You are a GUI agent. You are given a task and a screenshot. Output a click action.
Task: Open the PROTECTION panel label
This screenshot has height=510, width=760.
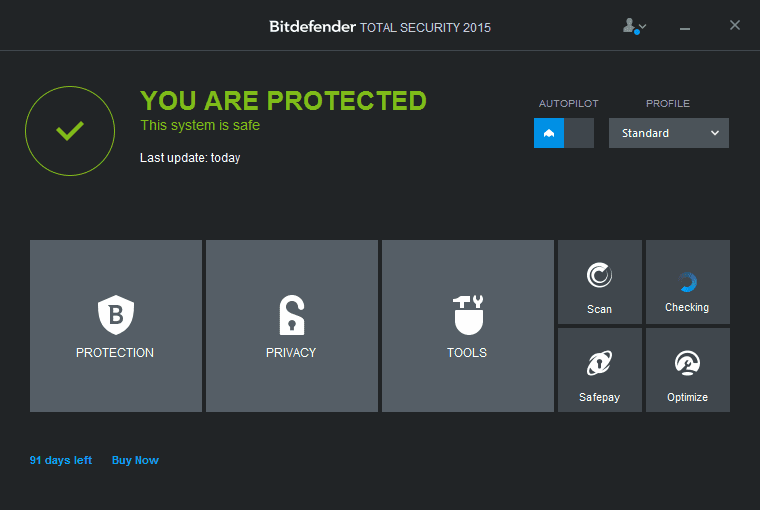pos(115,353)
